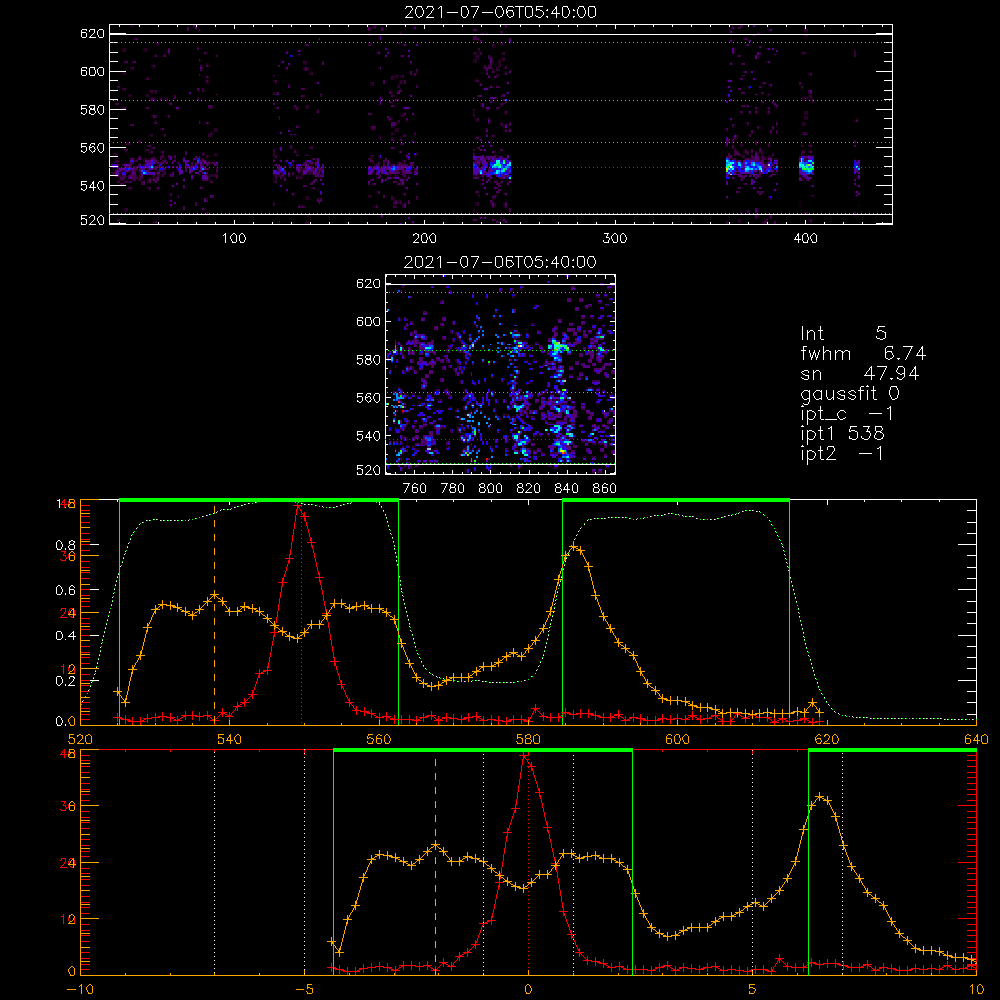Click the top plot title 2021-07-06T05:40:00

pos(500,11)
